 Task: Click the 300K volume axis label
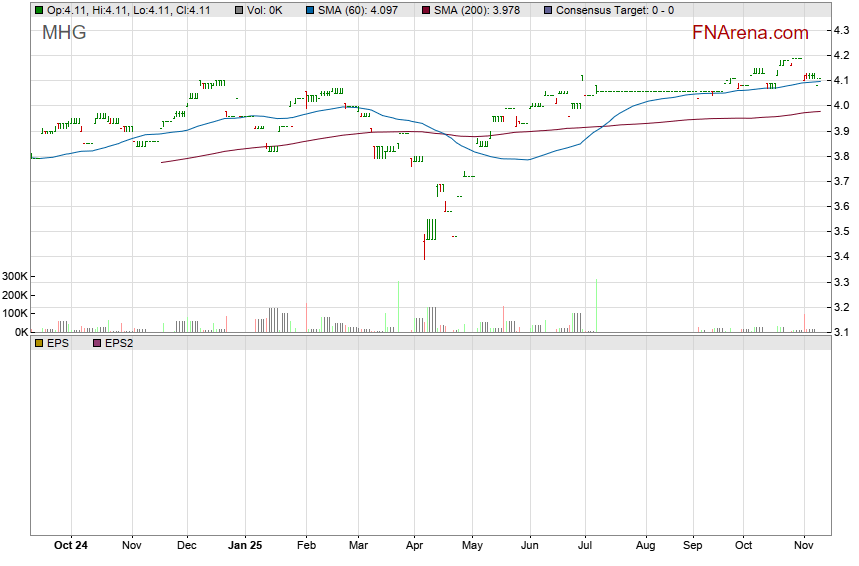coord(15,277)
